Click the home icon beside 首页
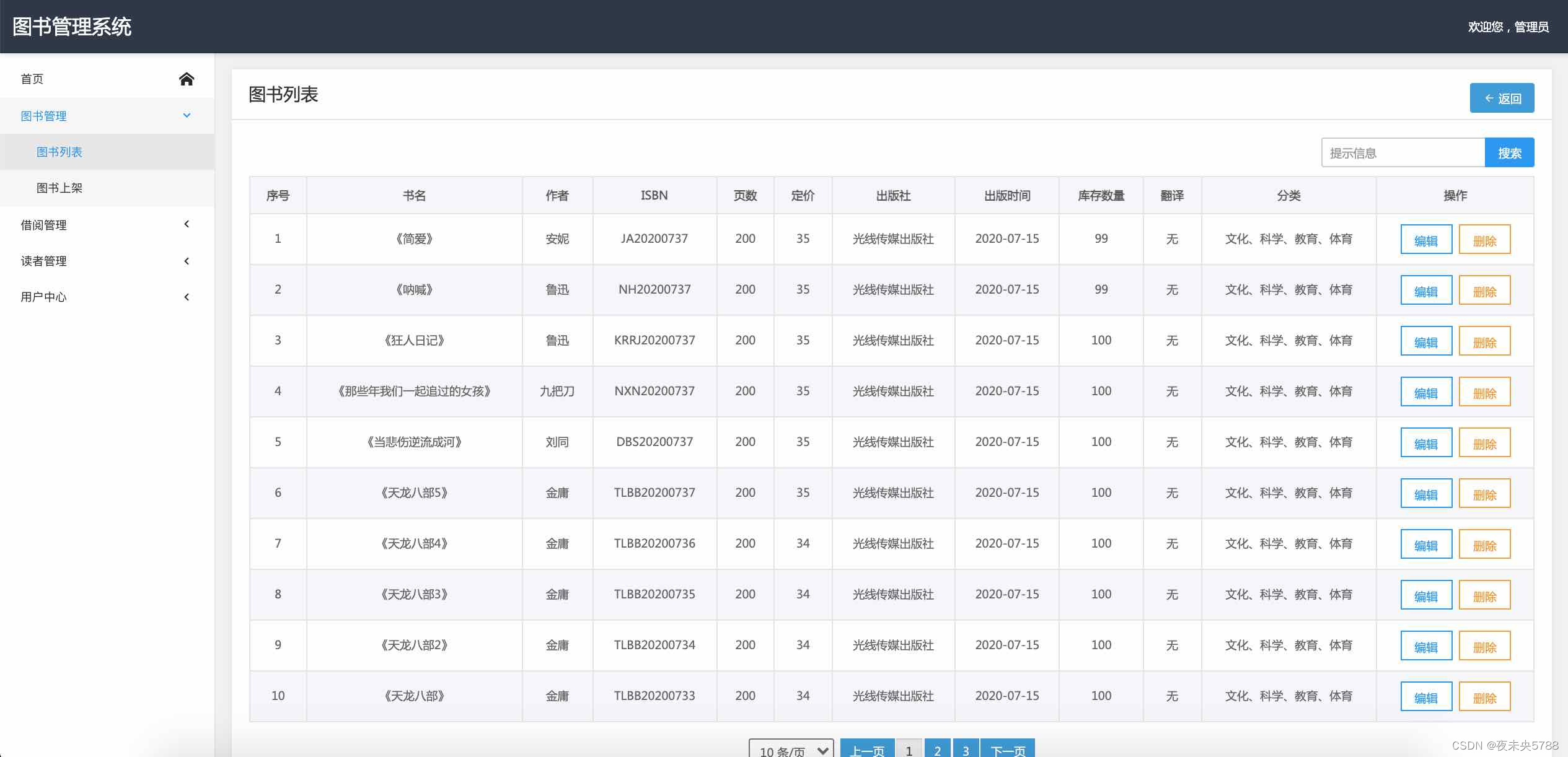1568x757 pixels. [187, 79]
